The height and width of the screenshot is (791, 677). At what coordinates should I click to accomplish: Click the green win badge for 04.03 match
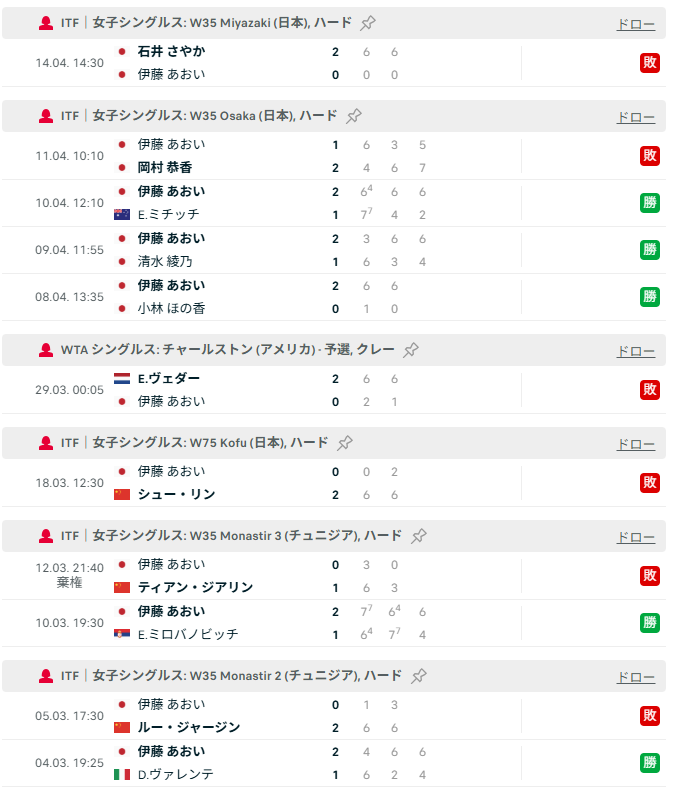coord(650,763)
